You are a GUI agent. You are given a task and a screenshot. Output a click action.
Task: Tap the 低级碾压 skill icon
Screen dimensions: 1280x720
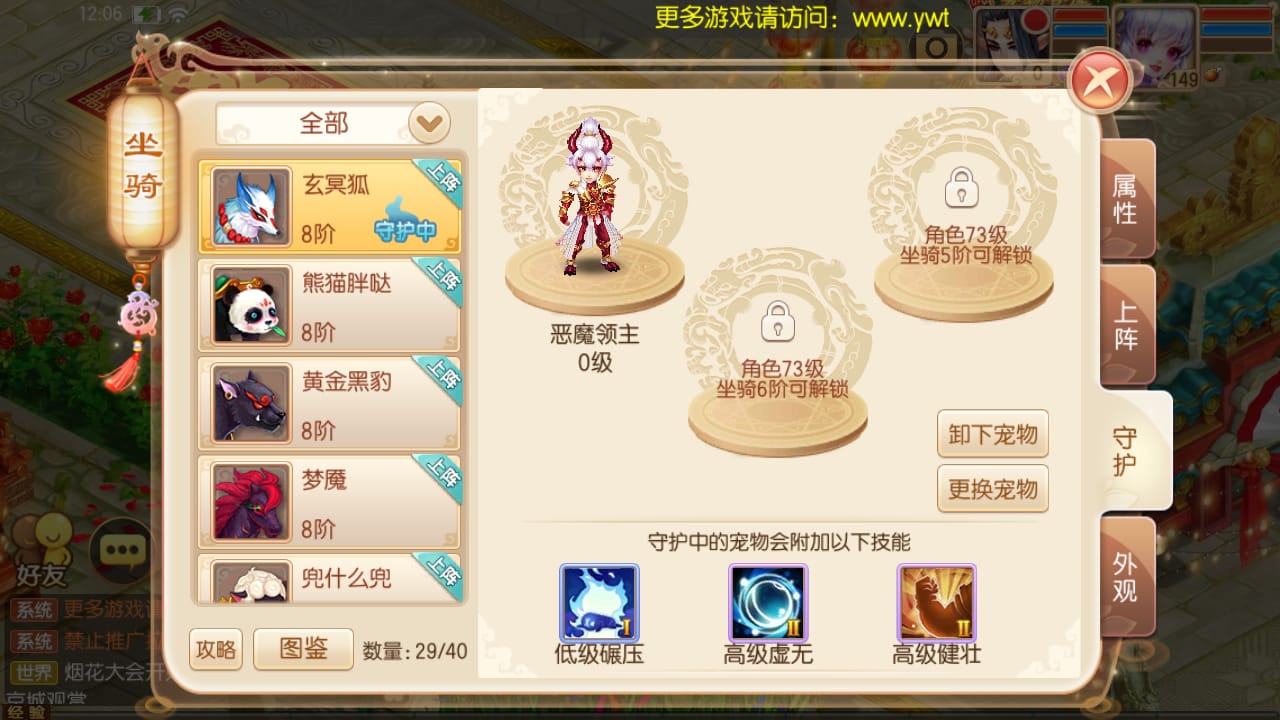point(599,603)
